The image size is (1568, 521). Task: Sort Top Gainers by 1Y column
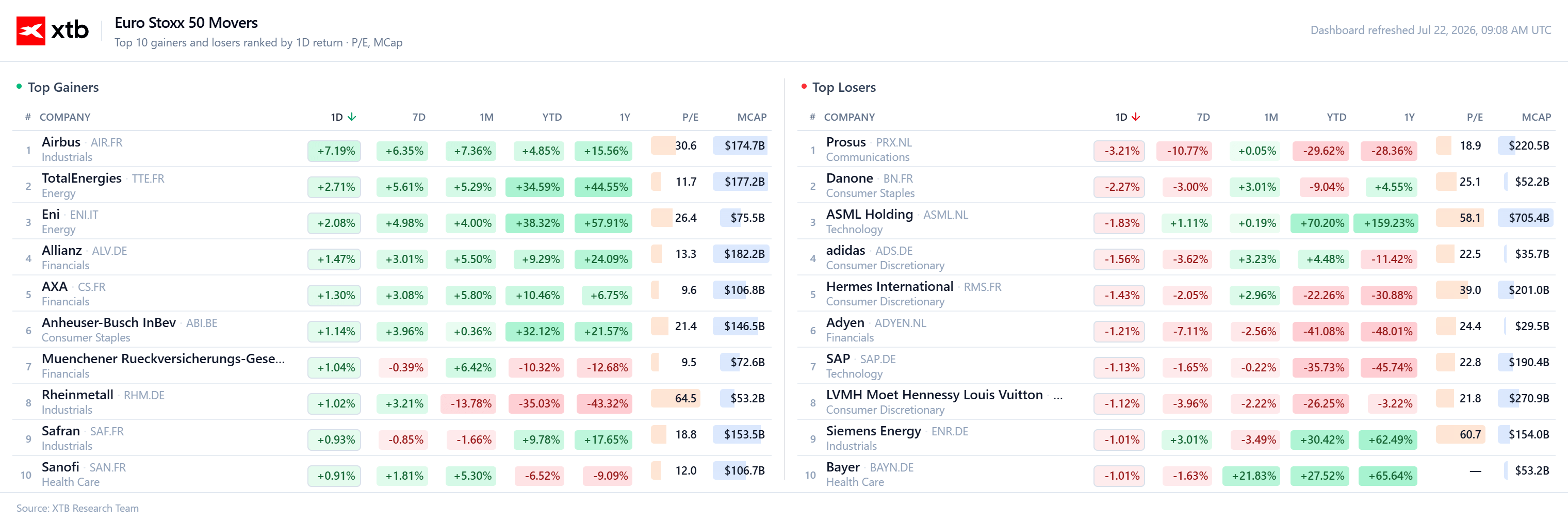(625, 117)
